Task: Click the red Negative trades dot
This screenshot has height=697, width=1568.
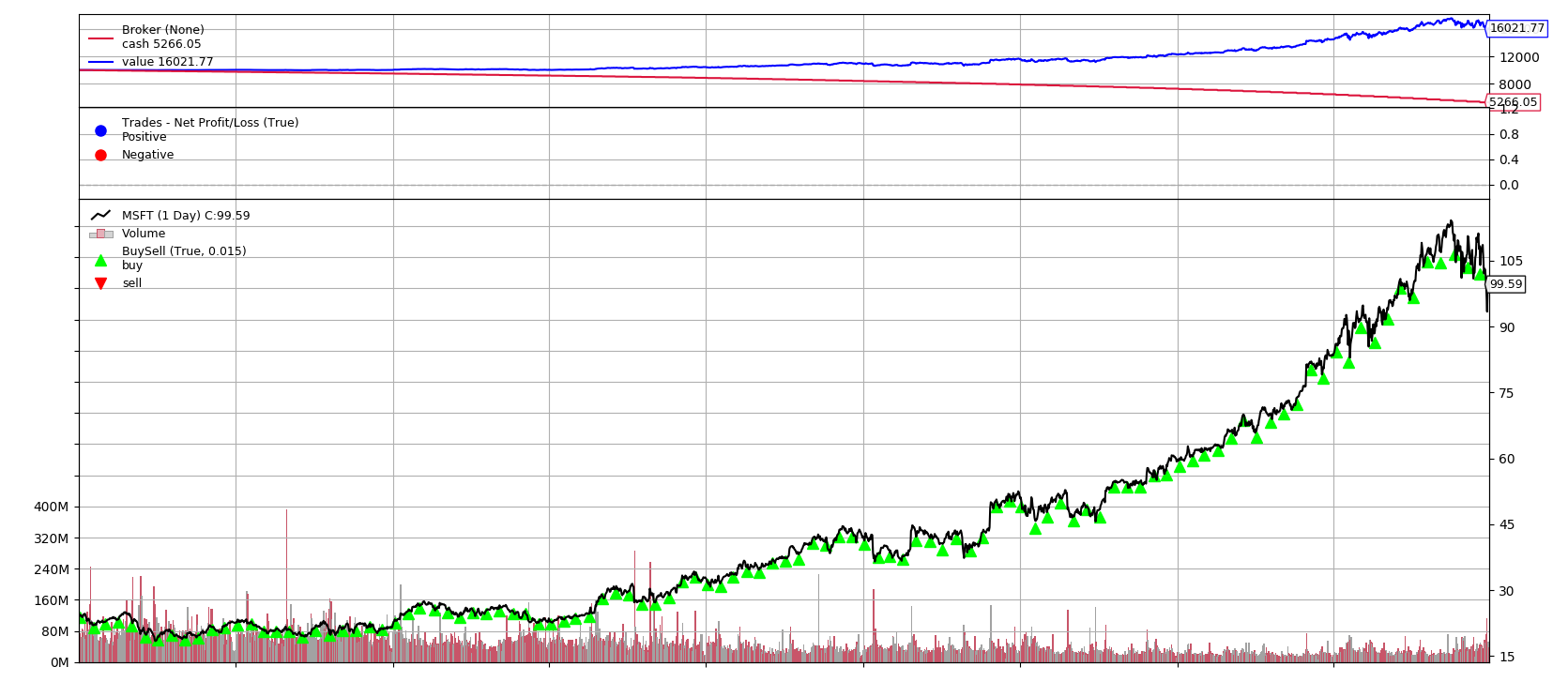Action: click(x=100, y=155)
